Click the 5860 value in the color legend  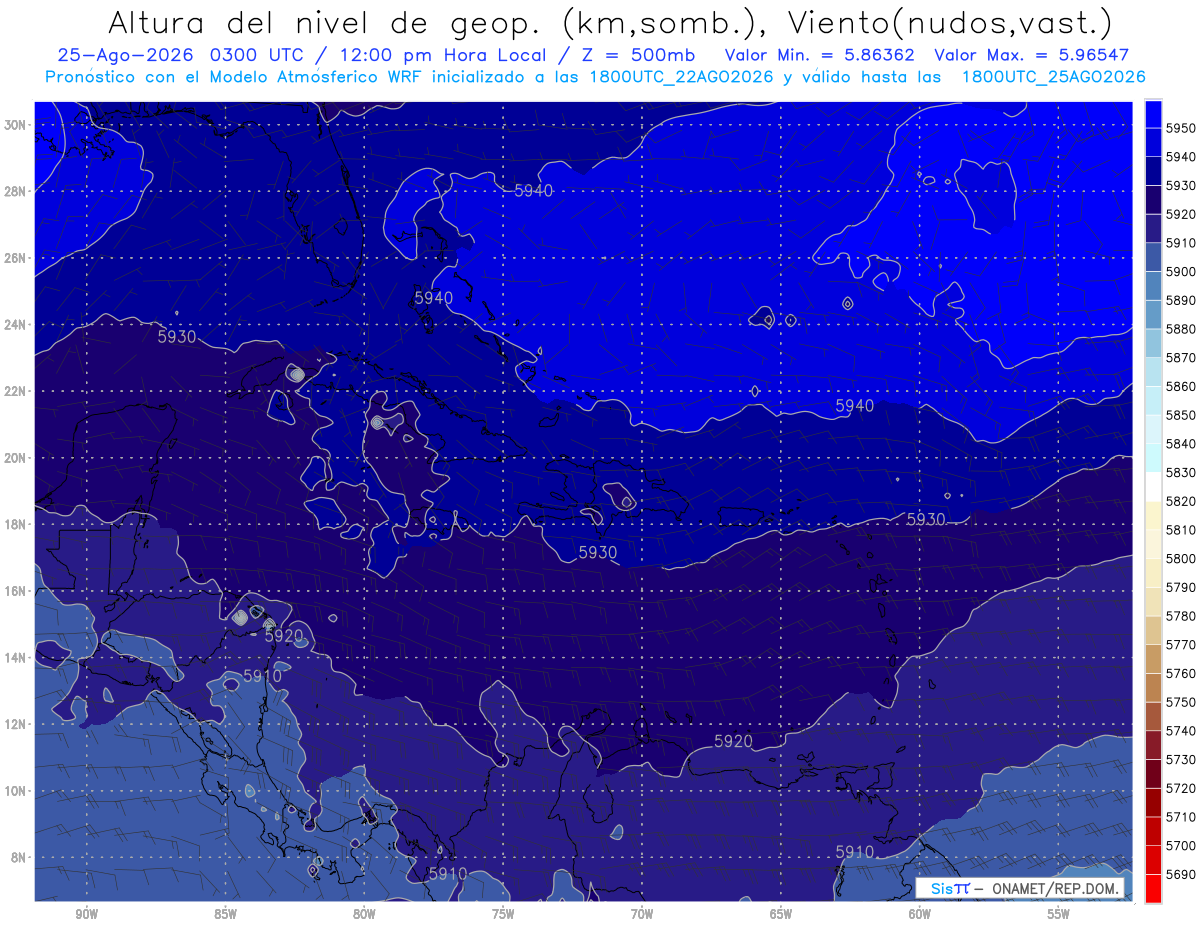[x=1181, y=386]
